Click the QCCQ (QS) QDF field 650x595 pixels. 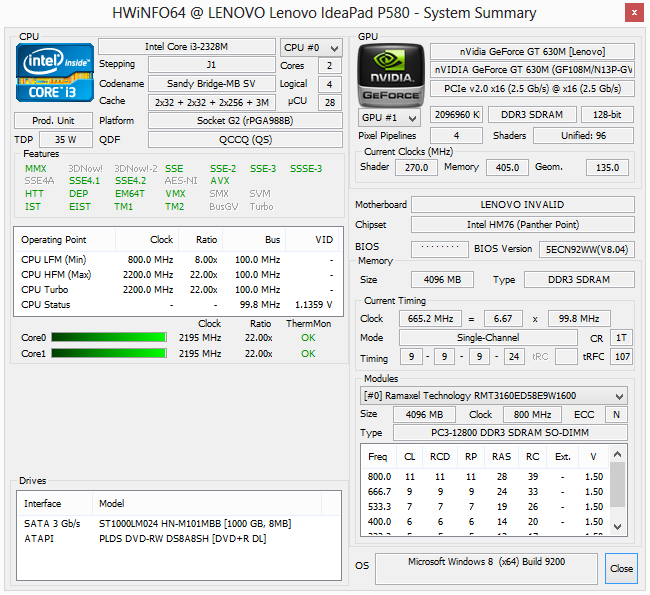coord(245,140)
